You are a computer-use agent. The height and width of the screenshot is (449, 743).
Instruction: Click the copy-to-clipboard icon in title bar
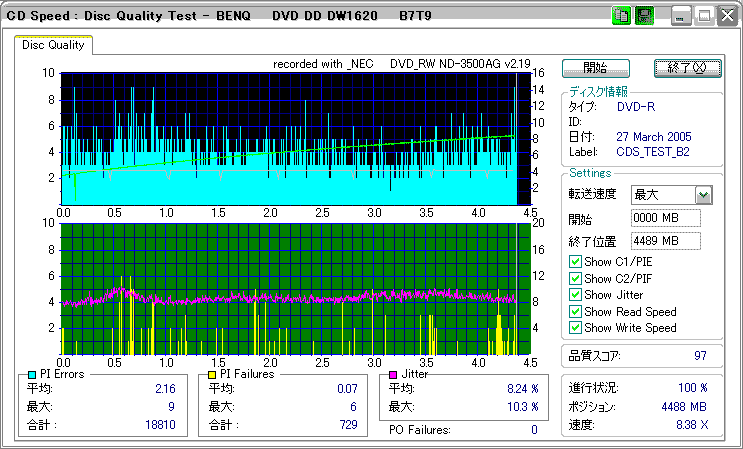tap(621, 16)
